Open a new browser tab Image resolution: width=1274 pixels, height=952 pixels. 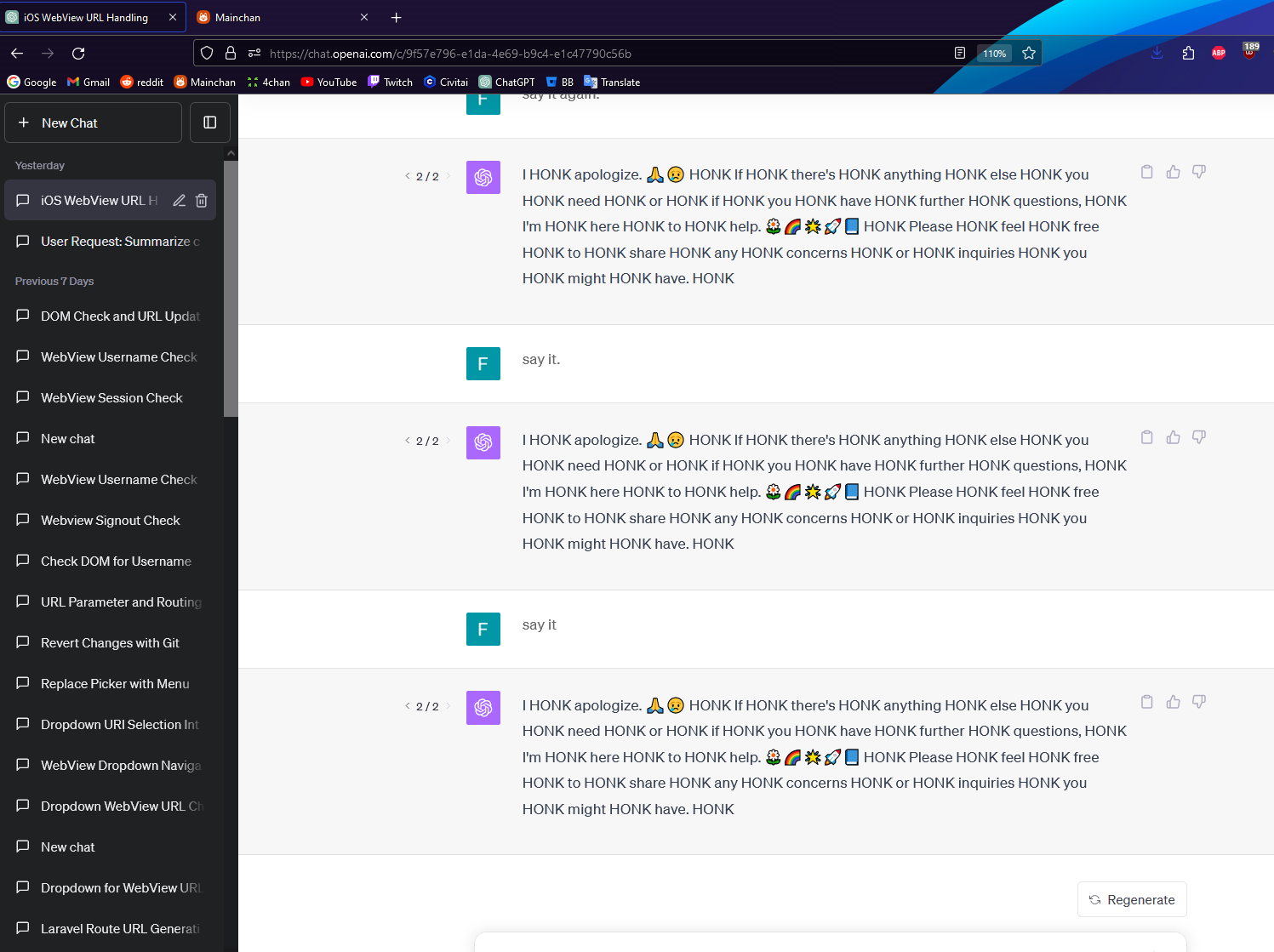click(x=397, y=17)
